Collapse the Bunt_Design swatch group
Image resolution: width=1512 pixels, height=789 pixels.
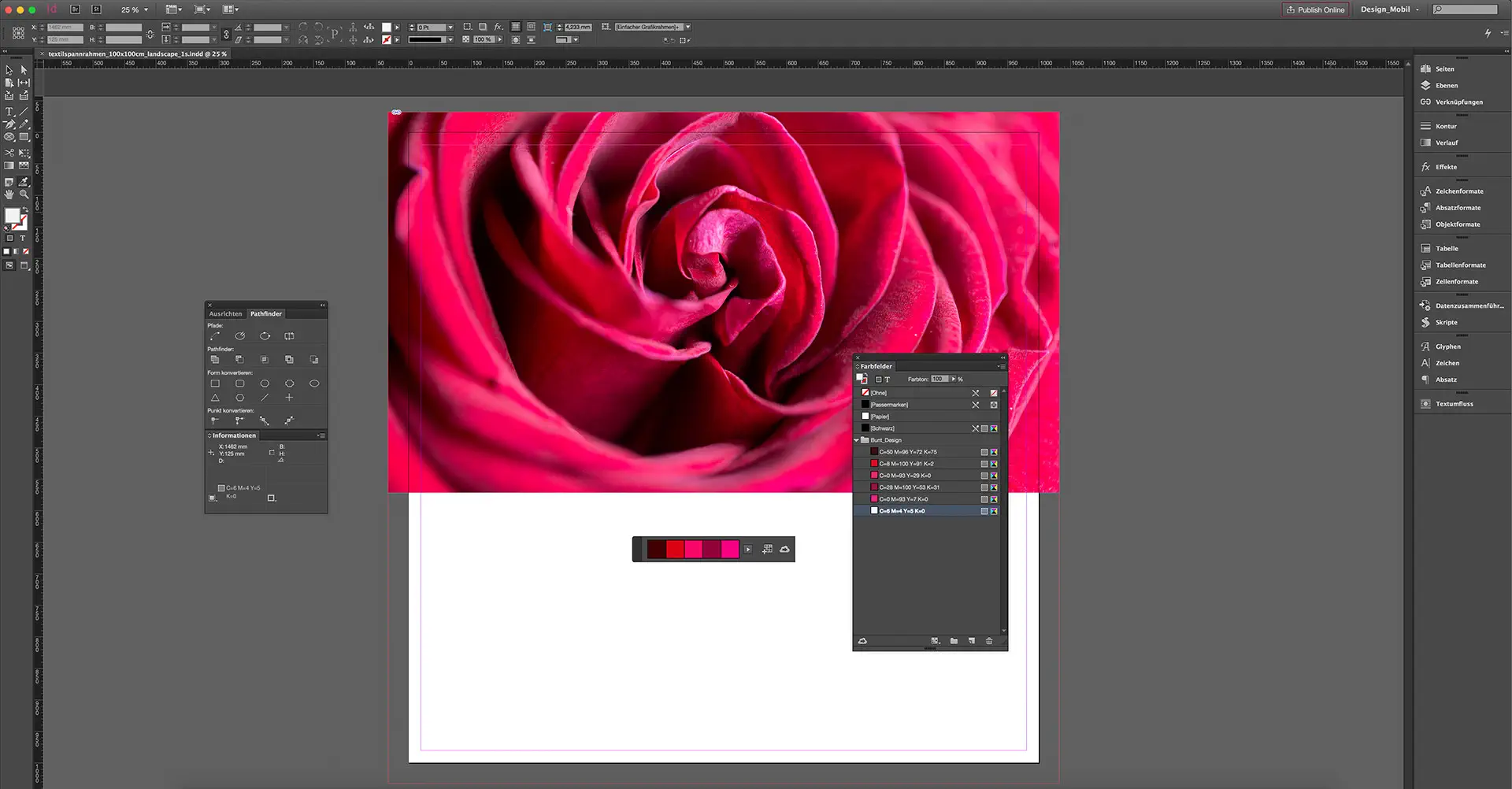click(x=856, y=439)
